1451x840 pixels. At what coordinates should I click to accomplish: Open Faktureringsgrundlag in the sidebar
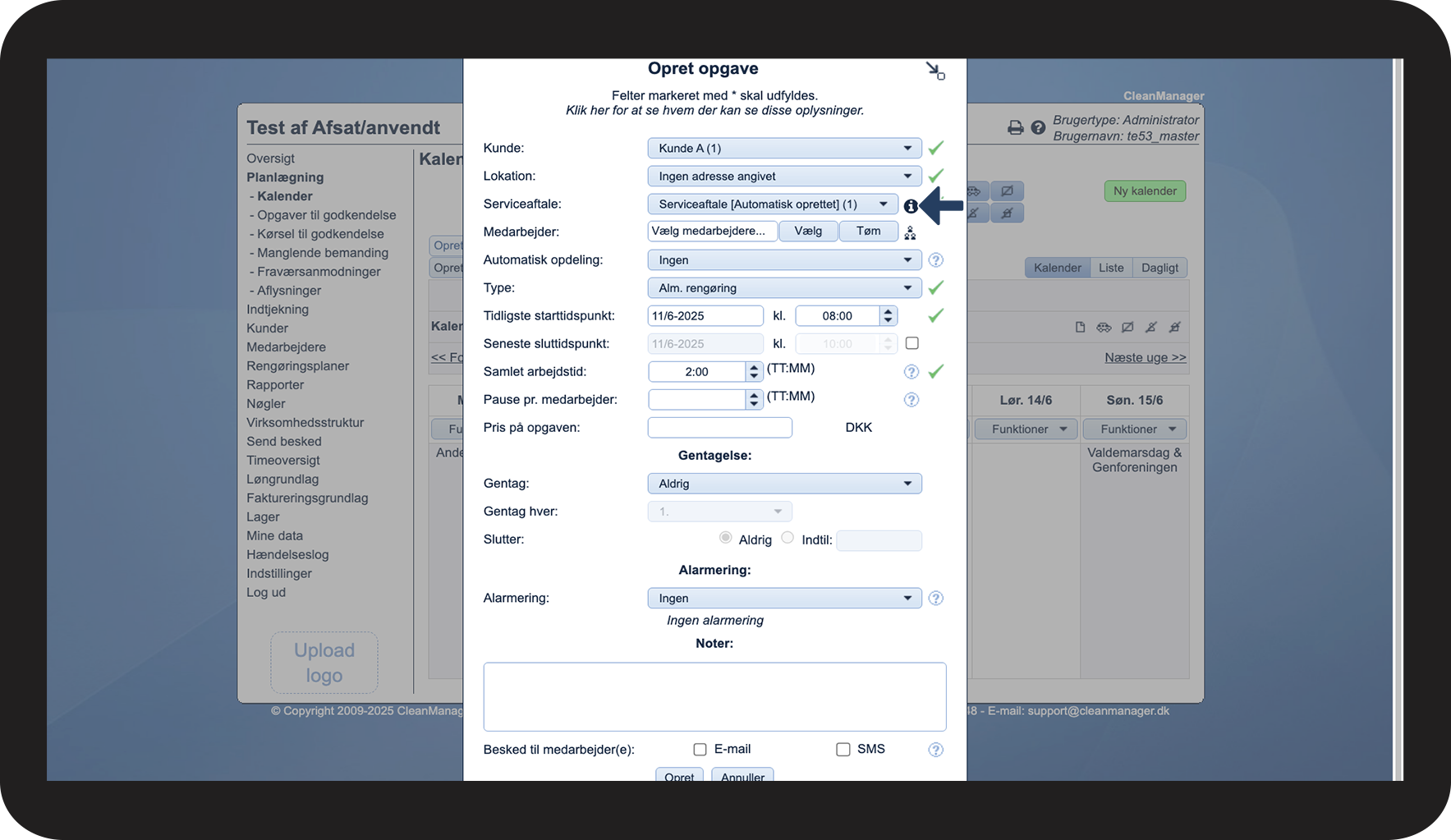(x=307, y=498)
